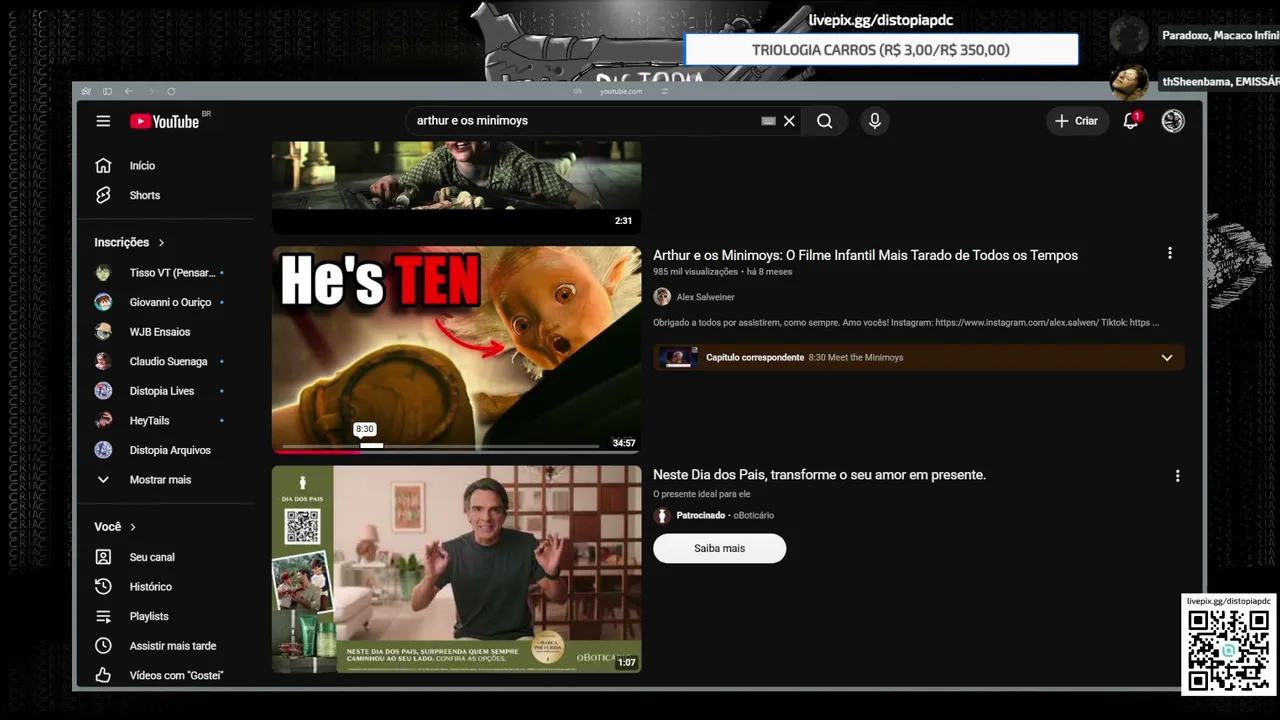Open the notifications bell
Viewport: 1280px width, 720px height.
point(1131,121)
